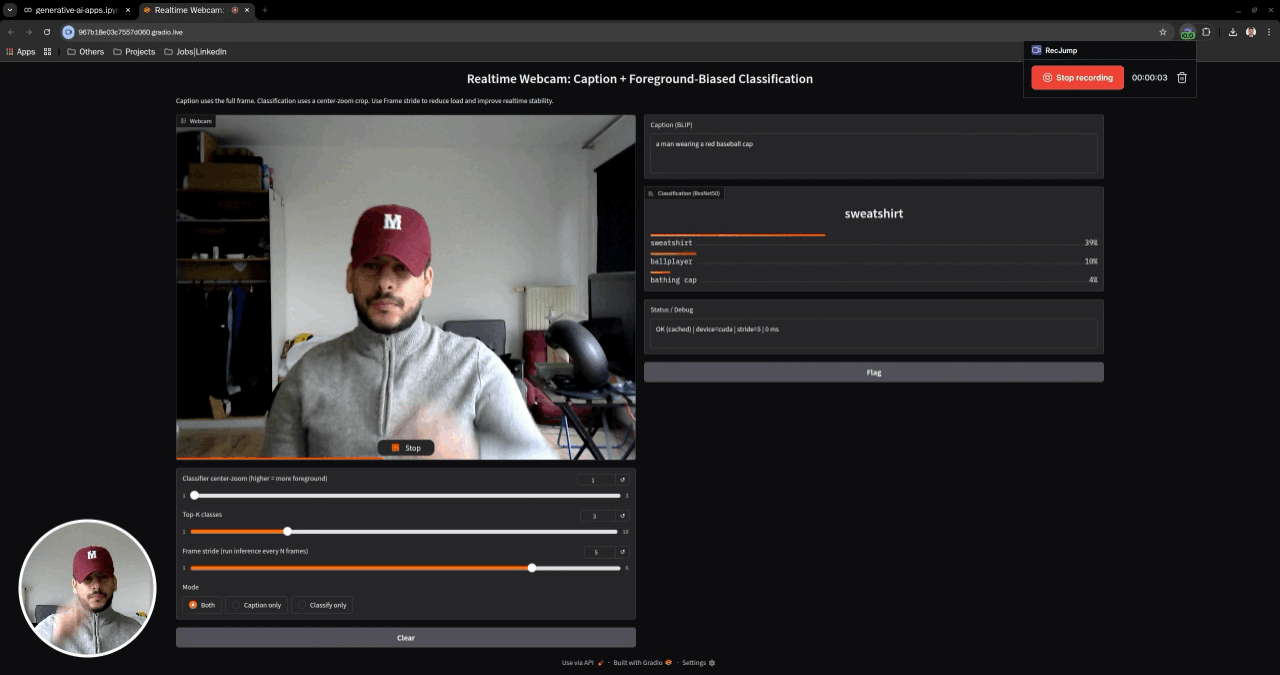The image size is (1280, 675).
Task: Click the Top-K classes slider handle
Action: [287, 532]
